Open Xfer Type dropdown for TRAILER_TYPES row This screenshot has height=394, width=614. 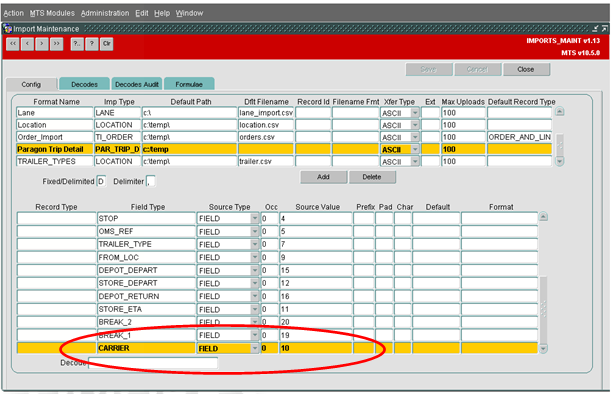coord(415,161)
